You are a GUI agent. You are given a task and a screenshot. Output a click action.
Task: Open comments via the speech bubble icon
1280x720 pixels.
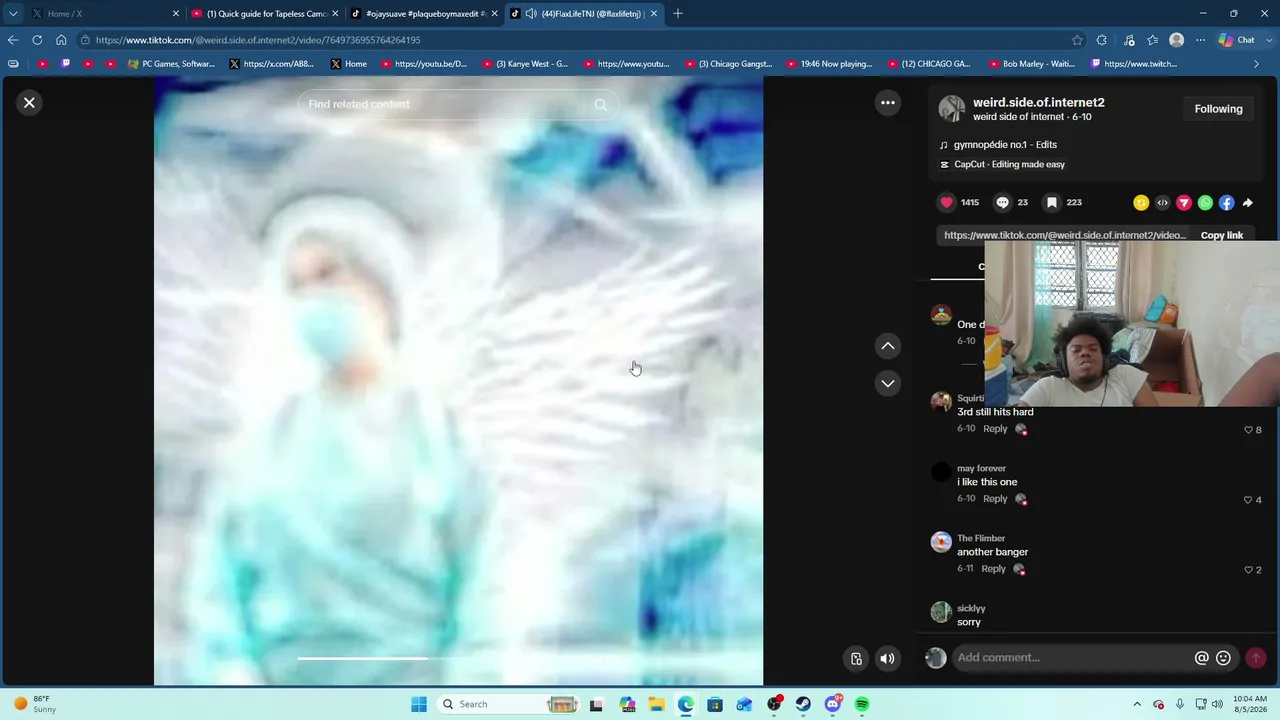[1002, 202]
